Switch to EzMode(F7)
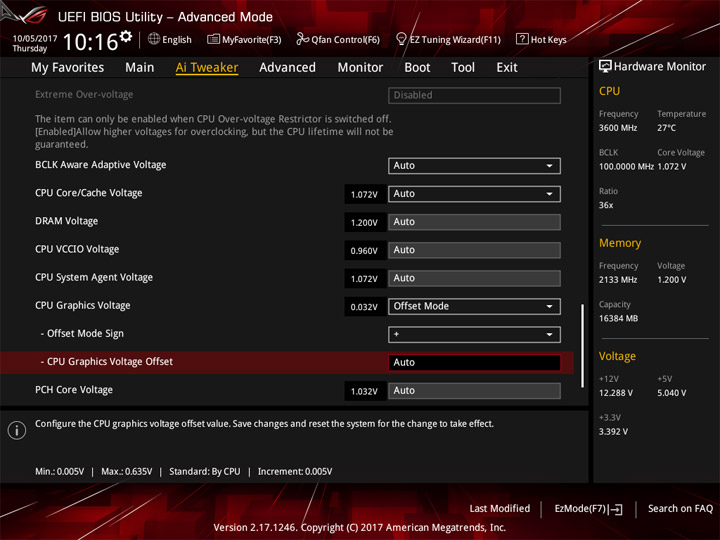Viewport: 720px width, 540px height. (x=589, y=509)
